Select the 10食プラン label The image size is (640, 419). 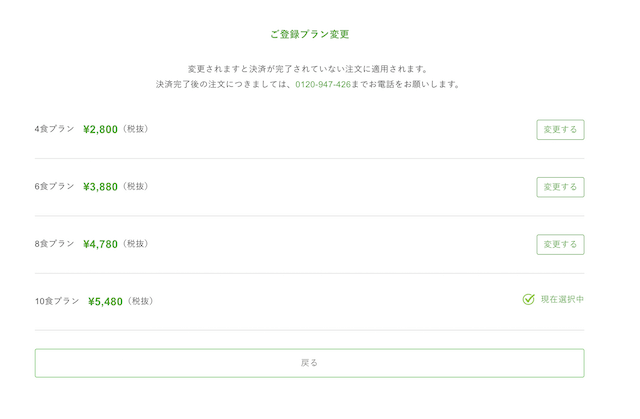pos(57,301)
